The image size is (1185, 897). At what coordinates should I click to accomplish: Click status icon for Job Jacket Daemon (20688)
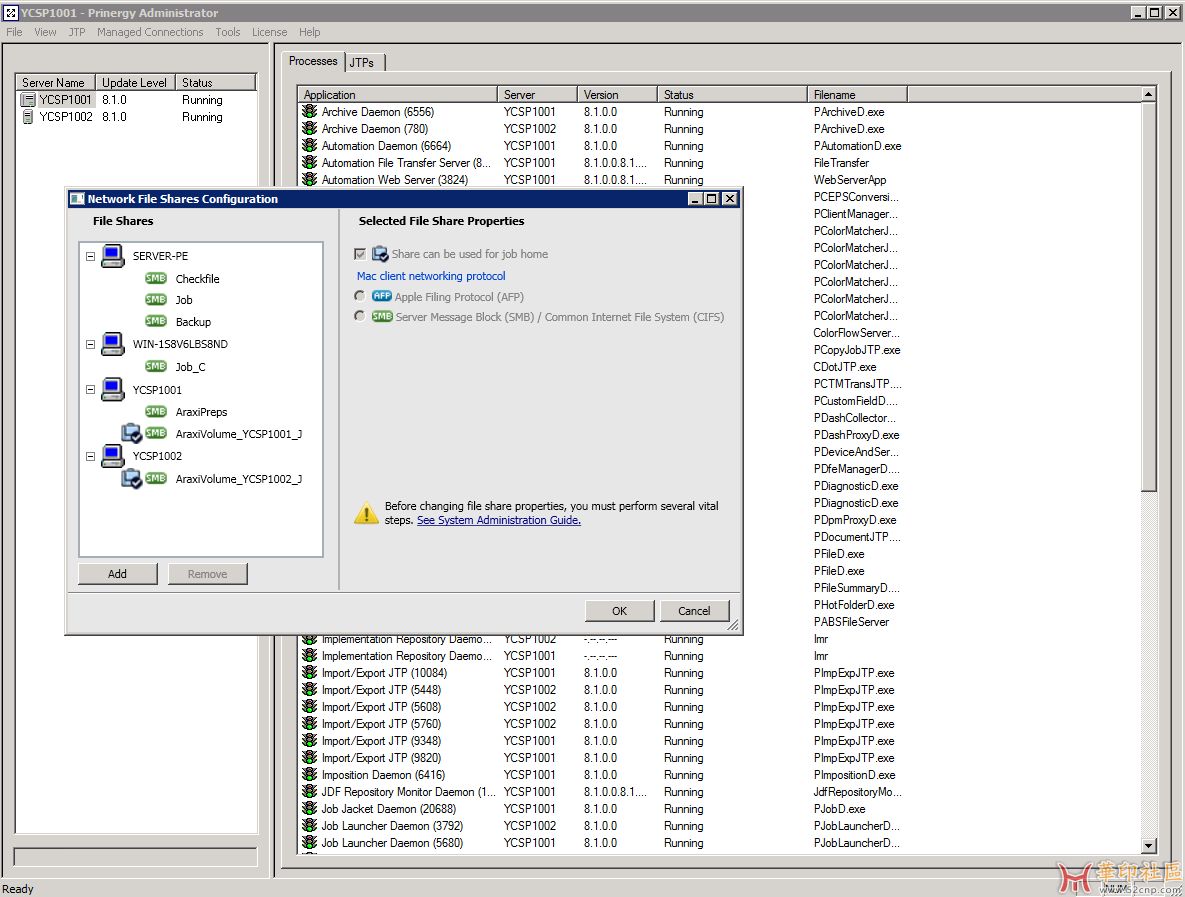[x=309, y=809]
